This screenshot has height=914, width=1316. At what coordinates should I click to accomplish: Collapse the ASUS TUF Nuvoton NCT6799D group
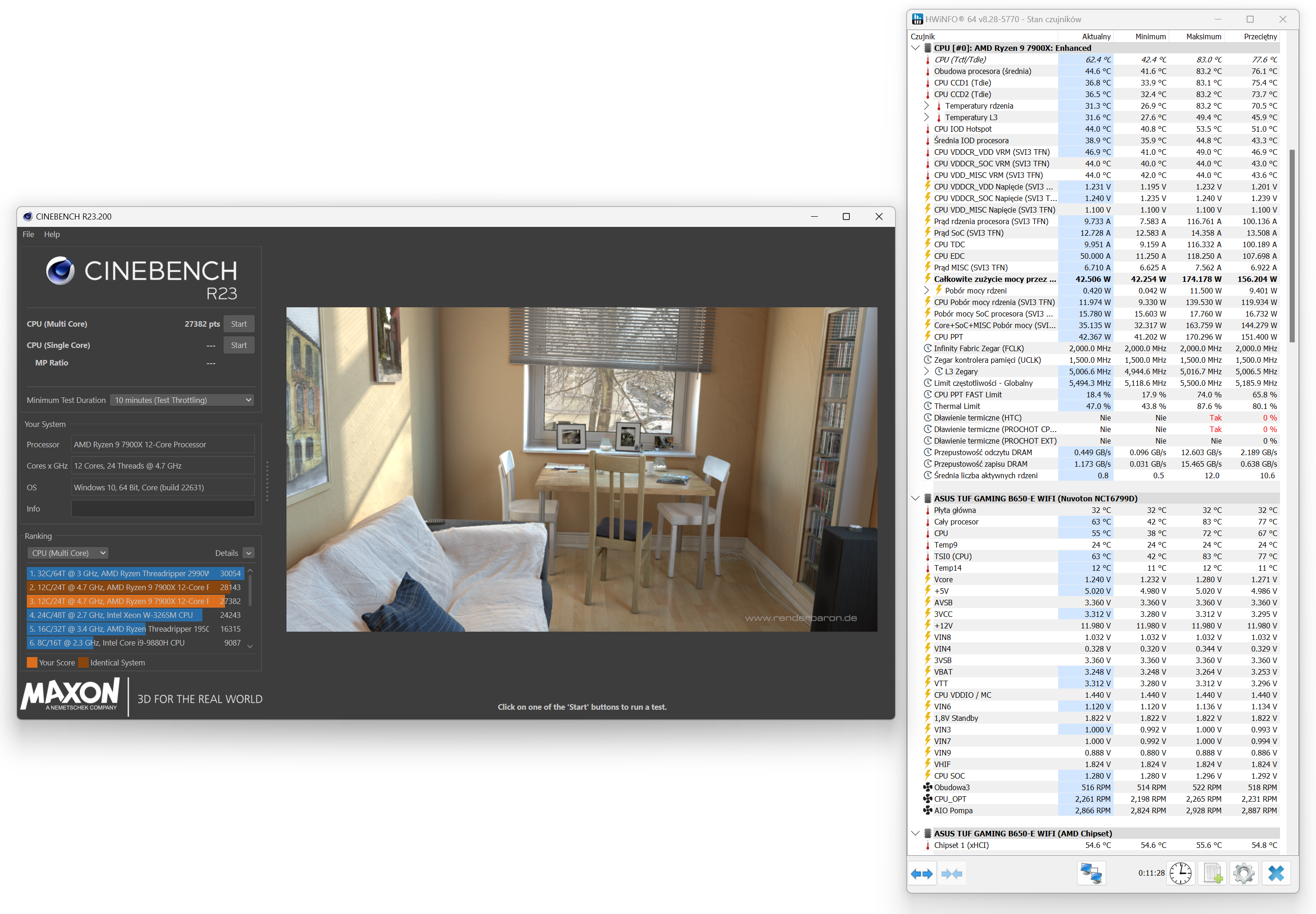[x=915, y=498]
